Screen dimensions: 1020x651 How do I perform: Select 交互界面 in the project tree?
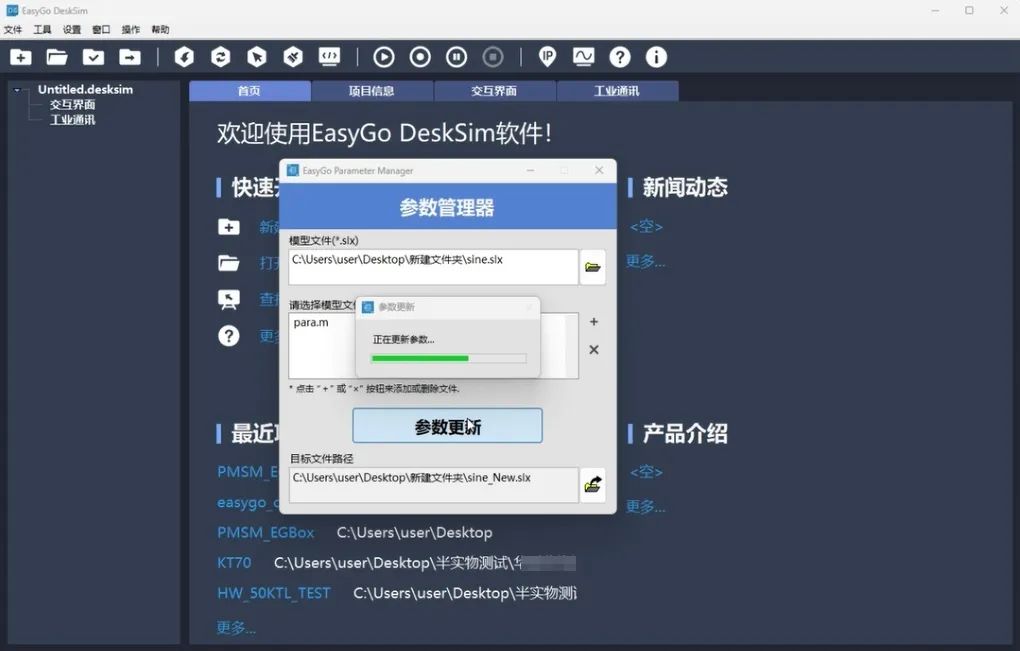(x=73, y=105)
